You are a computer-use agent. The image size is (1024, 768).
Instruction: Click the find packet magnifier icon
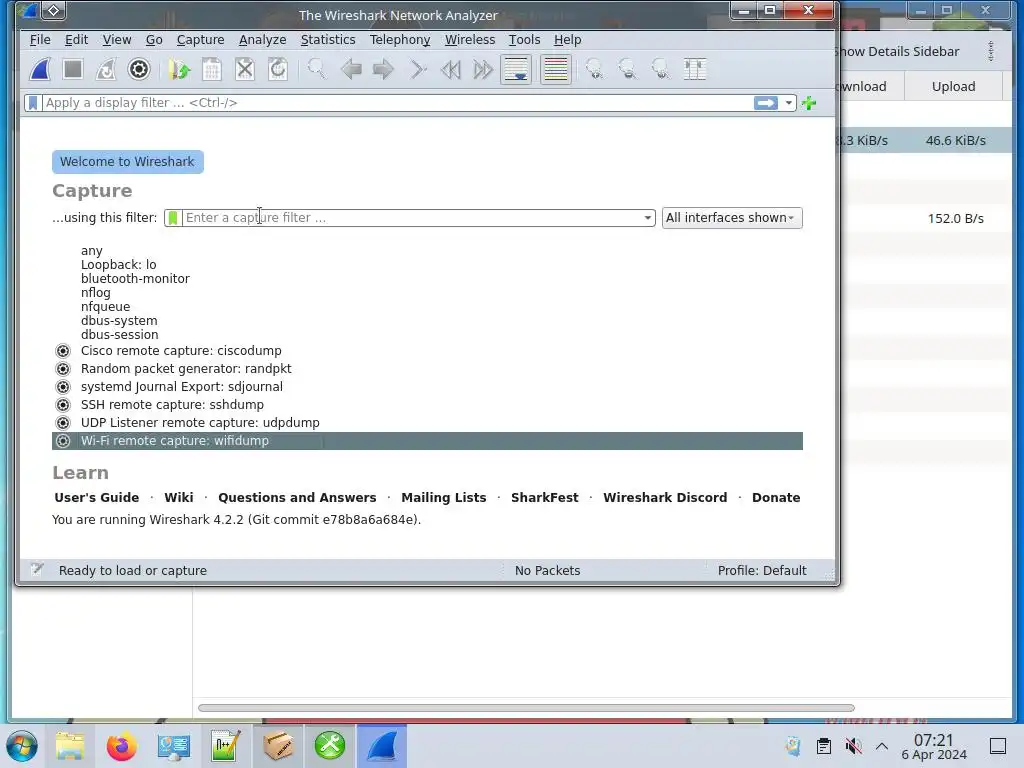point(317,69)
